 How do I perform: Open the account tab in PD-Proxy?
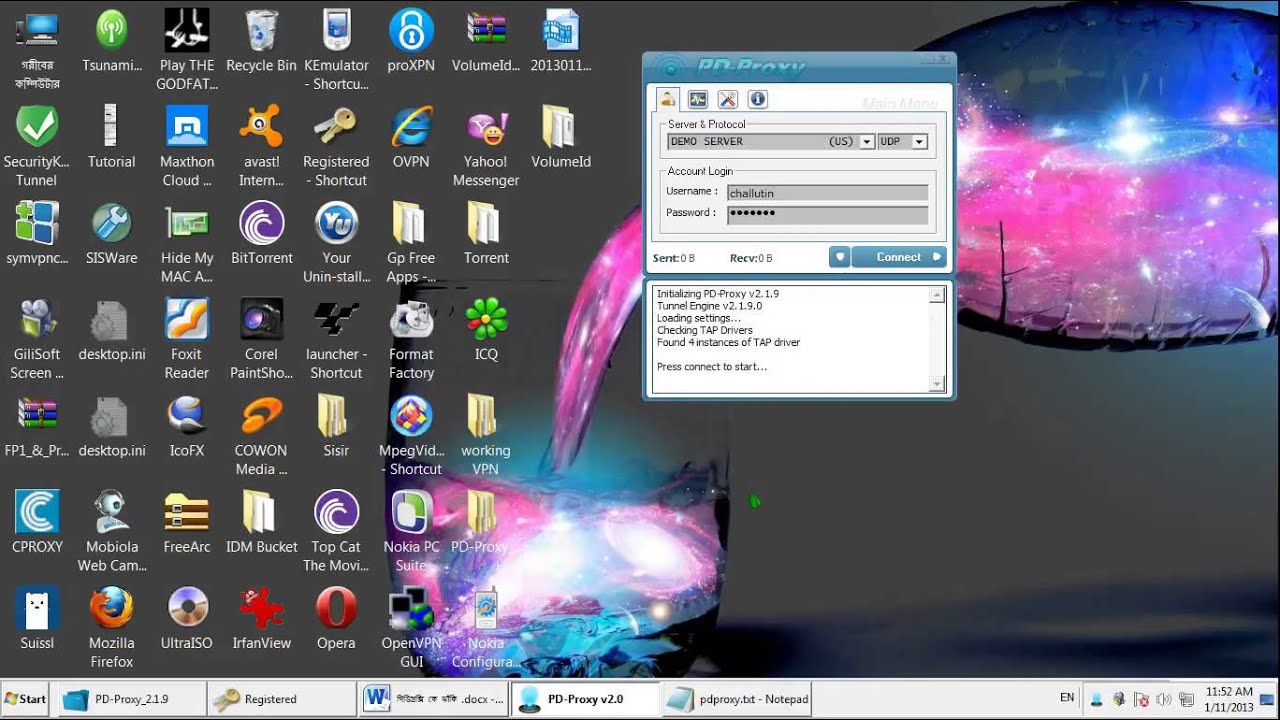pos(668,99)
